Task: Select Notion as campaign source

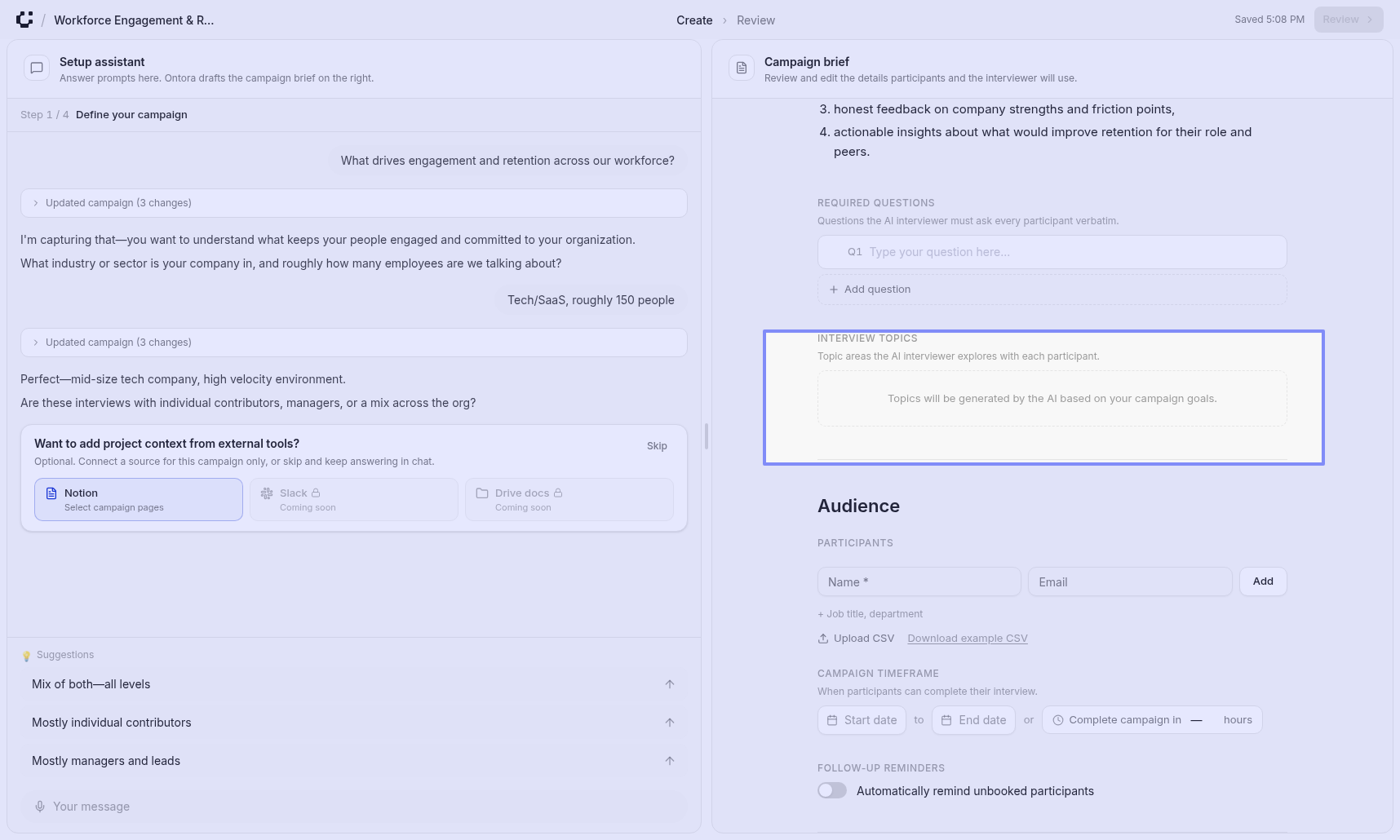Action: (139, 500)
